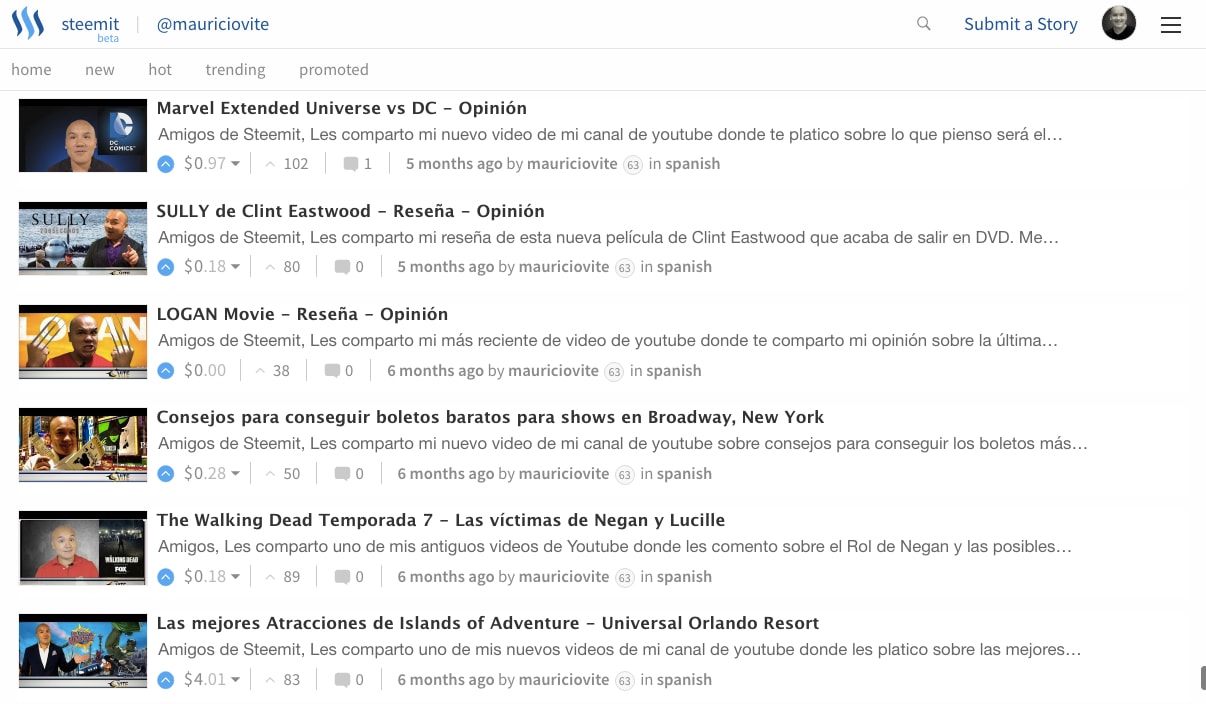1206x704 pixels.
Task: Open Las mejores Atracciones post title
Action: point(488,623)
